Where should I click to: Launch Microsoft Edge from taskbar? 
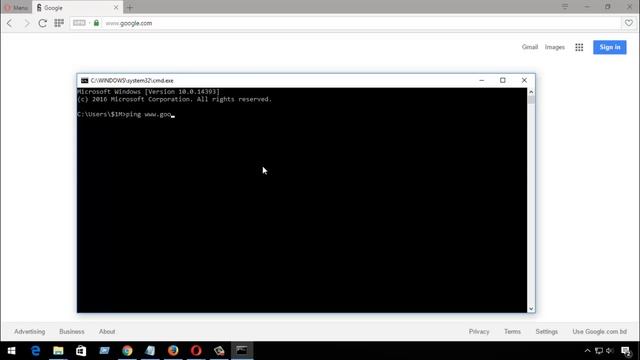(36, 351)
